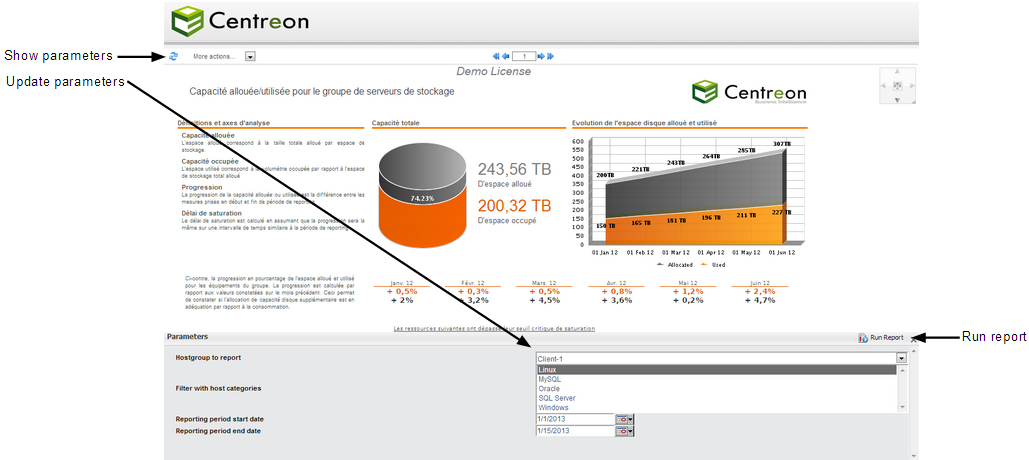Pan report down with navigator arrow
The width and height of the screenshot is (1029, 460).
pyautogui.click(x=896, y=100)
